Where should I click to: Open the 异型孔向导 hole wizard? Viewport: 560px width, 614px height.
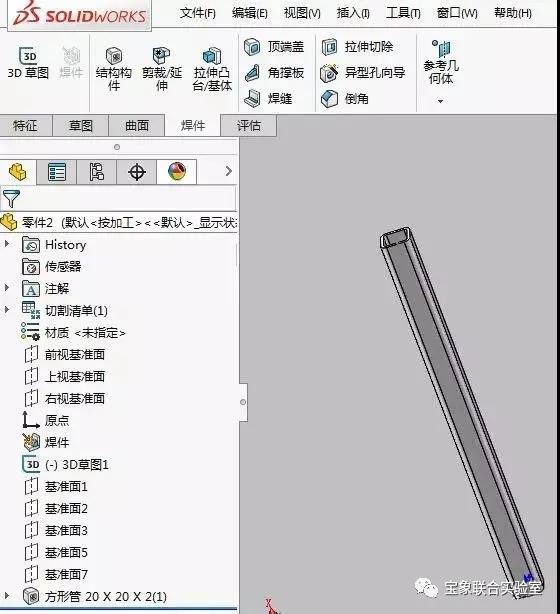click(x=363, y=73)
